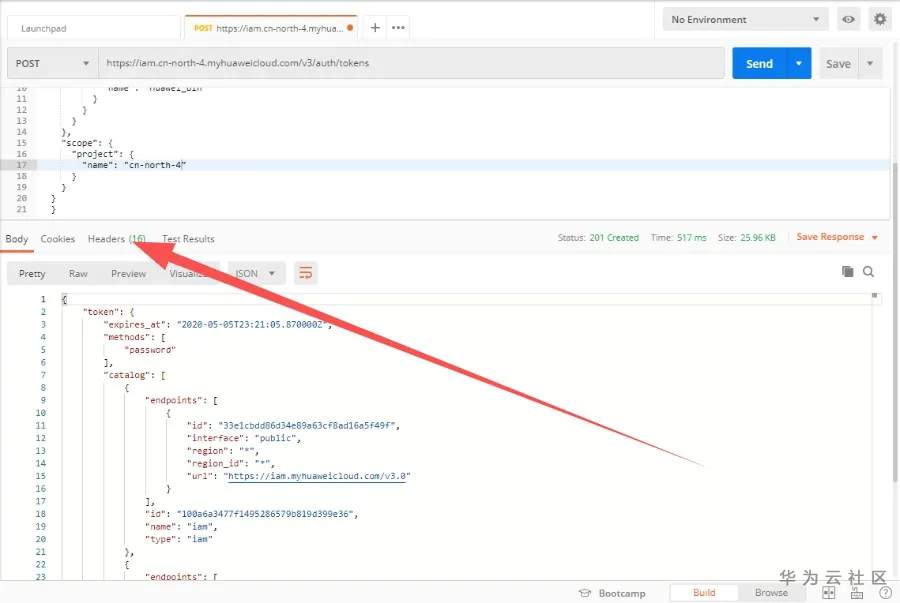900x603 pixels.
Task: Select Pretty response view
Action: point(32,273)
